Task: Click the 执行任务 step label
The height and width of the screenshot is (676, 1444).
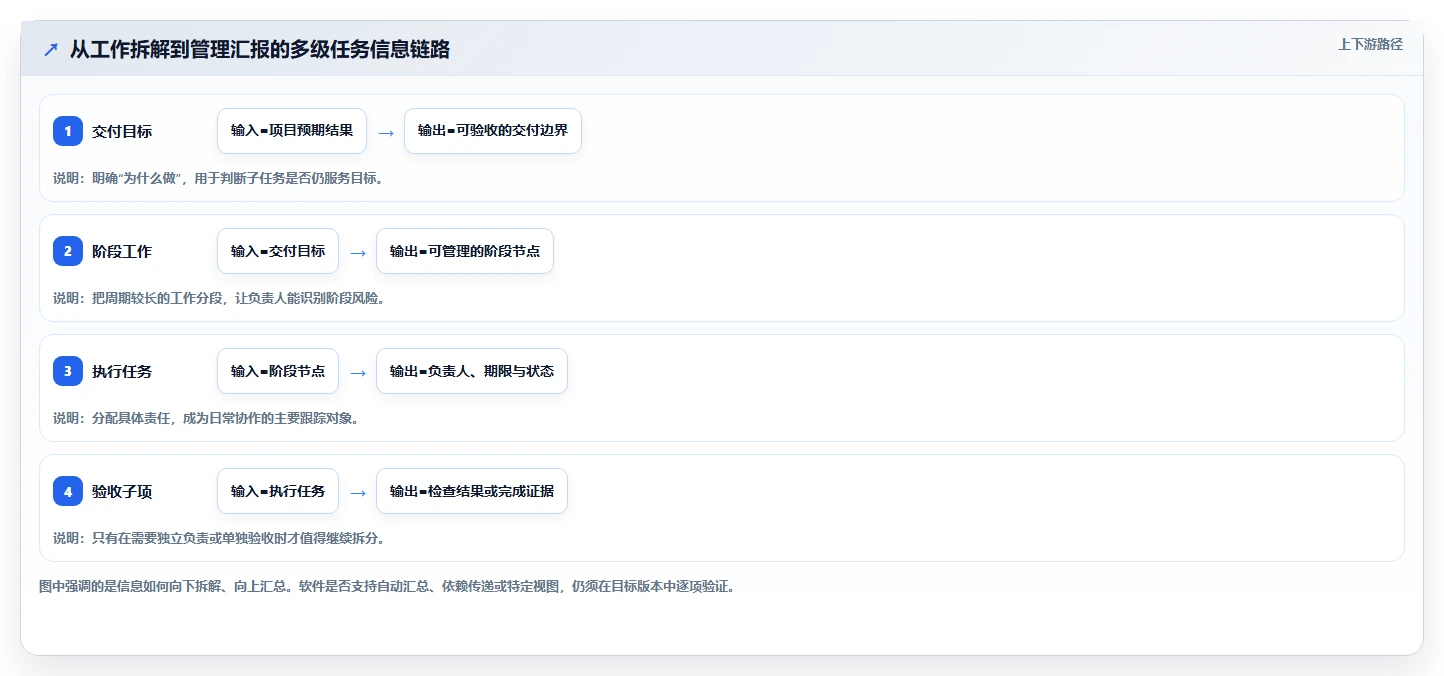Action: pyautogui.click(x=122, y=371)
